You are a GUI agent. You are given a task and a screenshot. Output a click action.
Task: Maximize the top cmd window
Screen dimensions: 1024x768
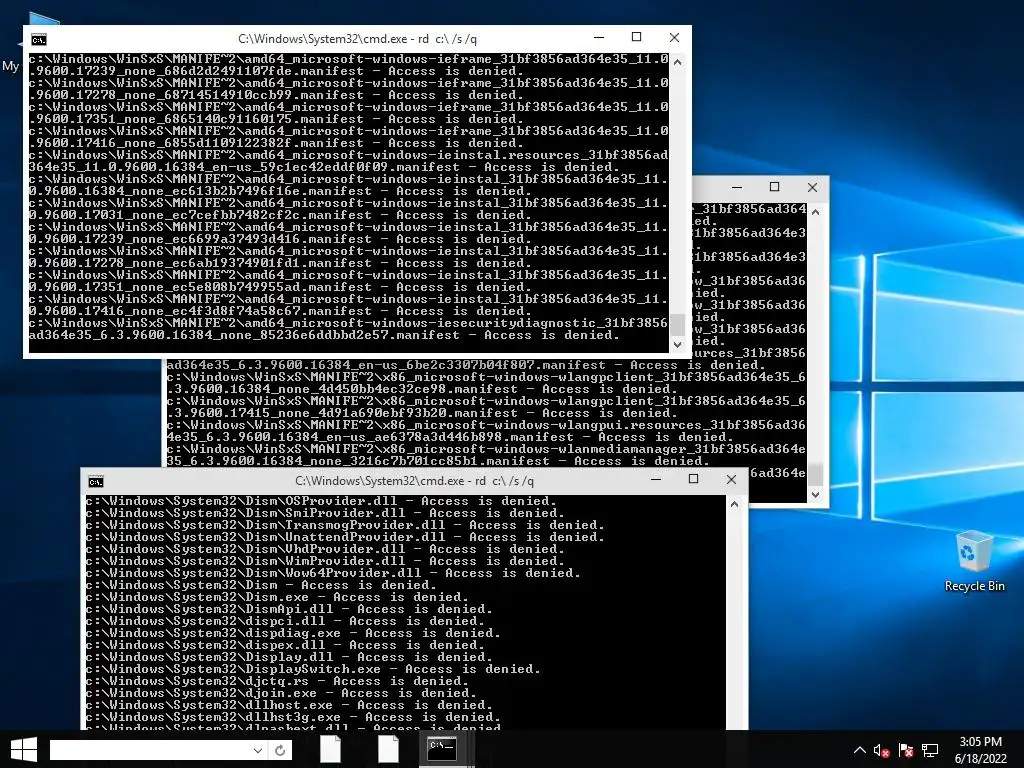[637, 38]
